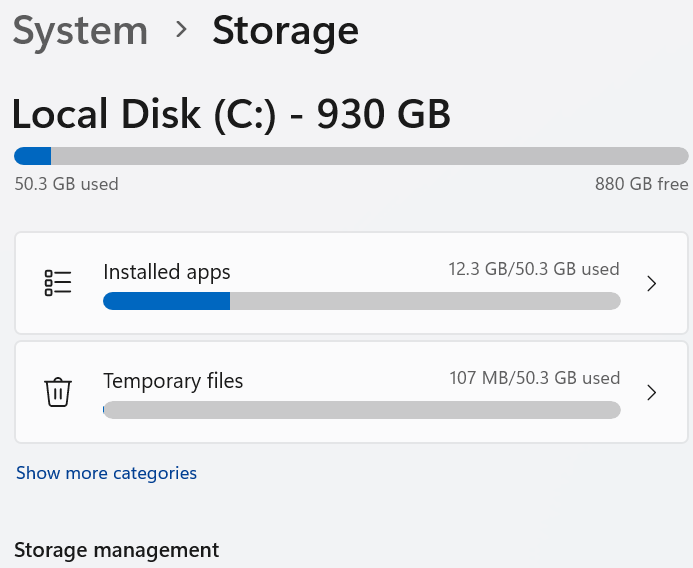This screenshot has width=693, height=568.
Task: Click the Installed apps usage bar
Action: 361,301
